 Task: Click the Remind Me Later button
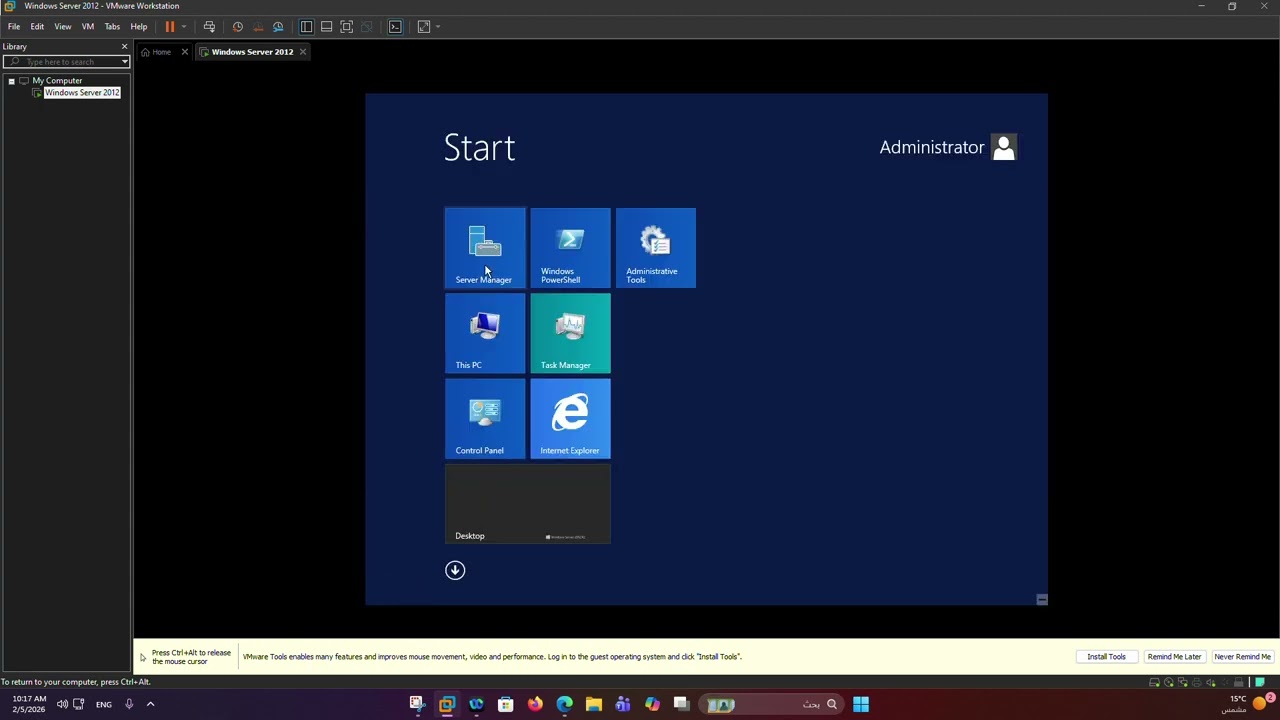point(1174,657)
